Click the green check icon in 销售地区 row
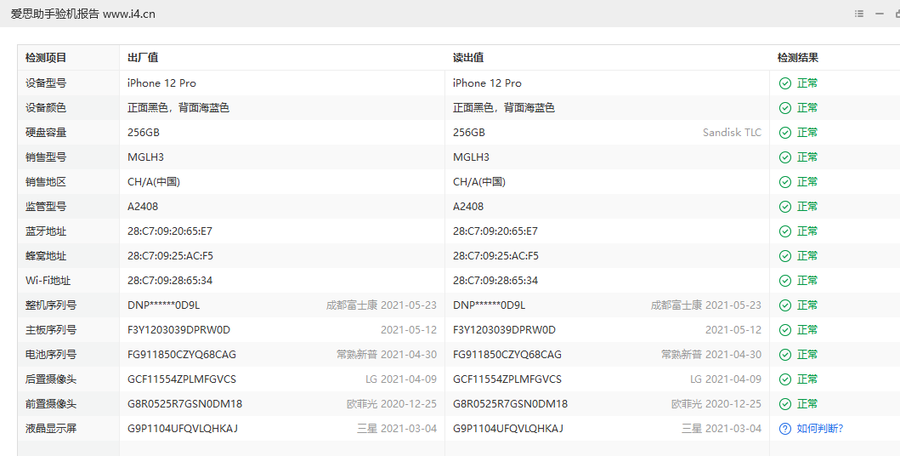This screenshot has width=900, height=456. (785, 182)
